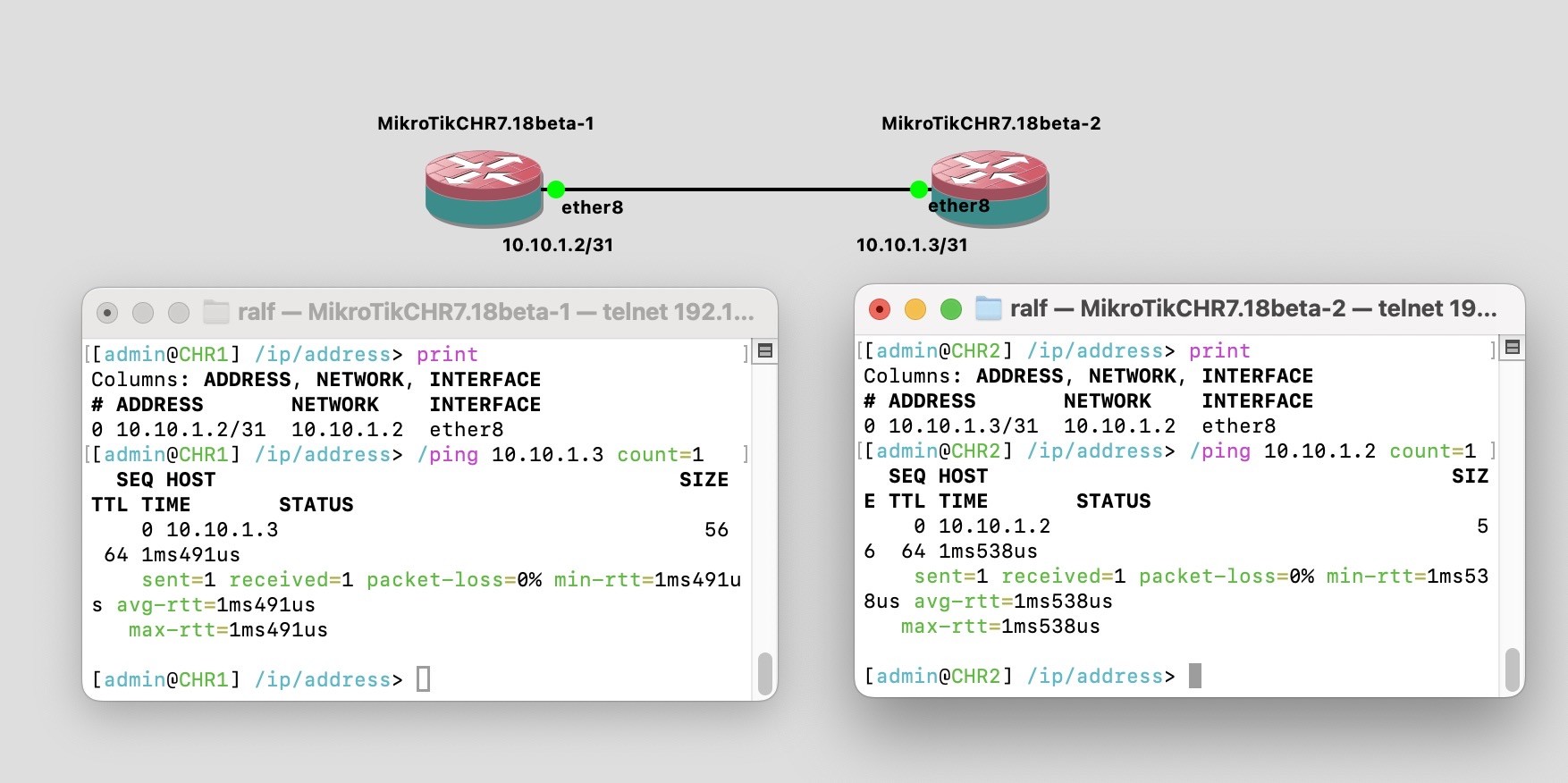
Task: Click the folder proxy icon in the CHR1 terminal title
Action: pyautogui.click(x=216, y=312)
